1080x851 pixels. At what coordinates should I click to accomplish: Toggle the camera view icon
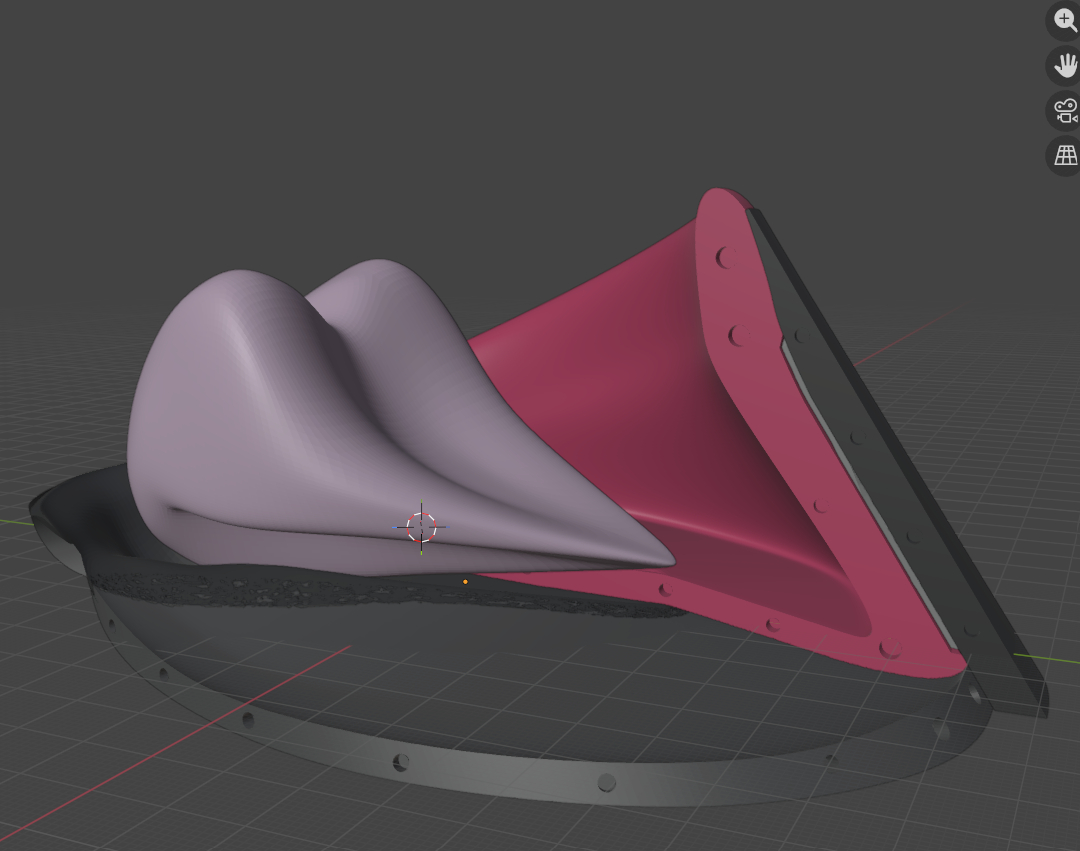(x=1066, y=111)
